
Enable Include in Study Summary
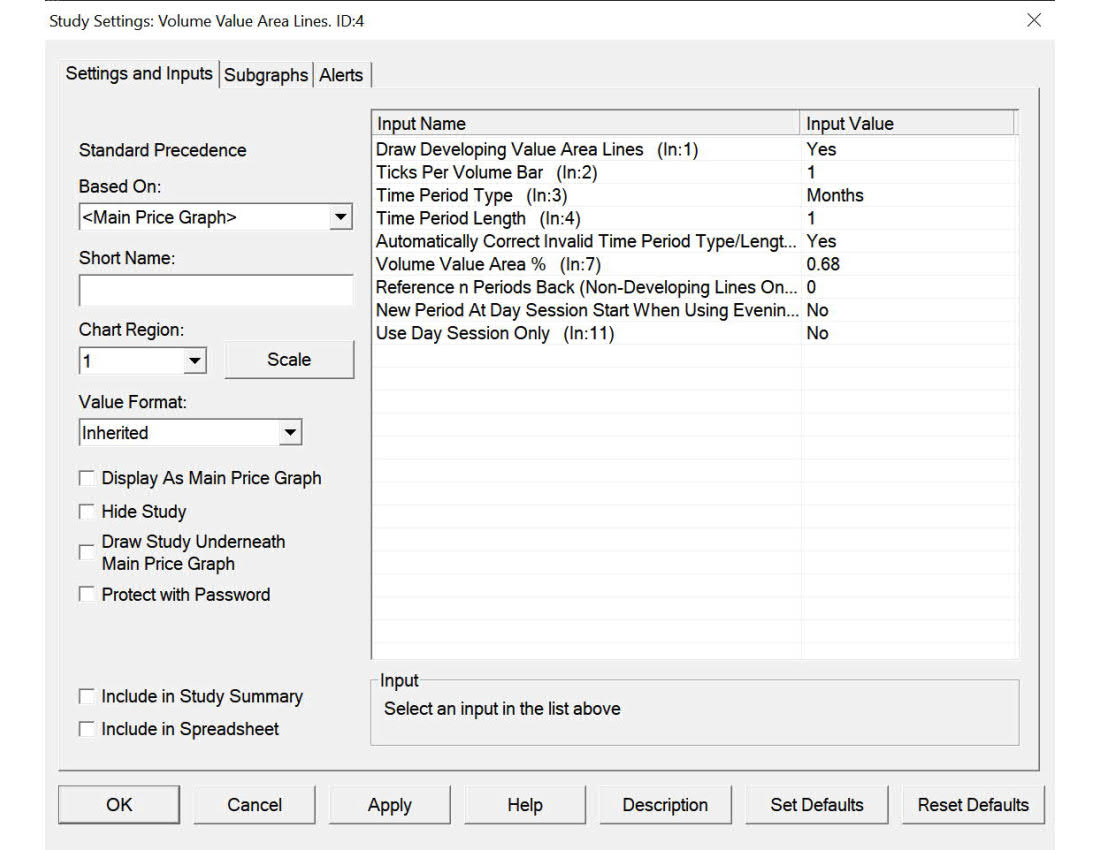[87, 697]
